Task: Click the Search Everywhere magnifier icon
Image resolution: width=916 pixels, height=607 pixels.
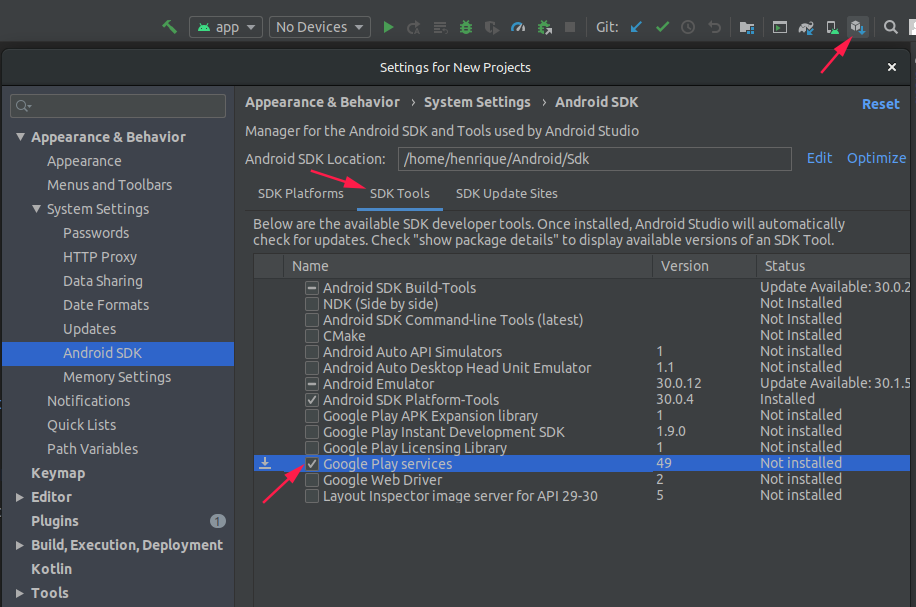Action: [x=890, y=27]
